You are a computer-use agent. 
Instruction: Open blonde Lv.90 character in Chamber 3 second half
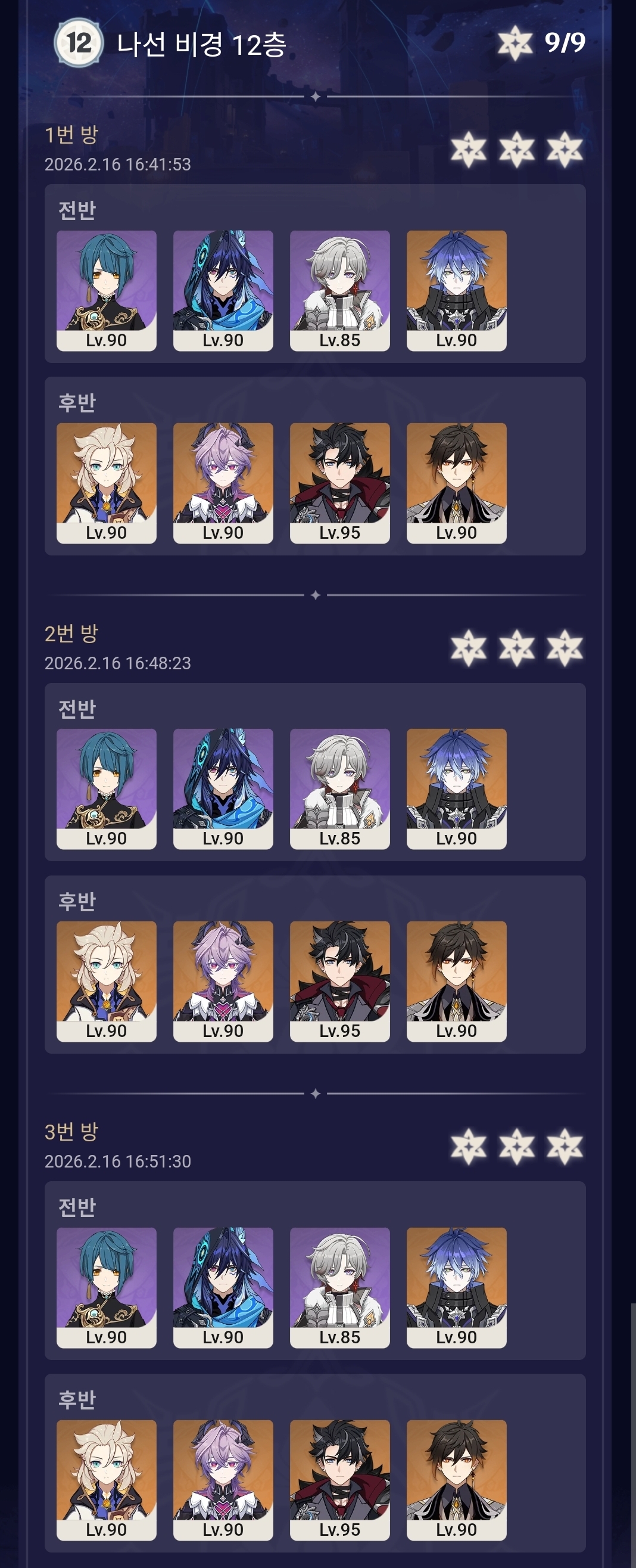tap(107, 1480)
